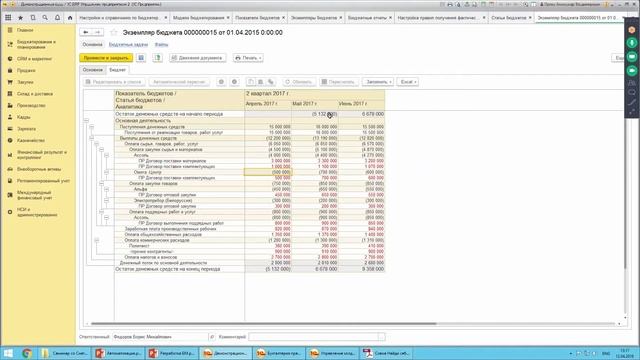Click left round settings icon in budget toolbar
This screenshot has width=640, height=360.
click(x=221, y=82)
